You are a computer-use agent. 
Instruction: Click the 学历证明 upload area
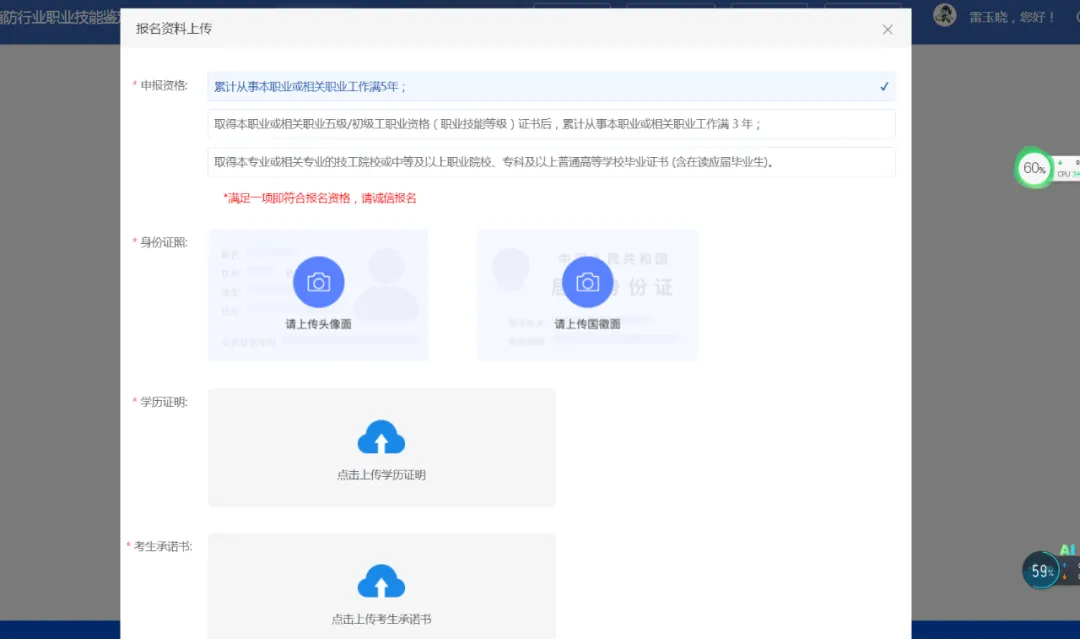[381, 447]
